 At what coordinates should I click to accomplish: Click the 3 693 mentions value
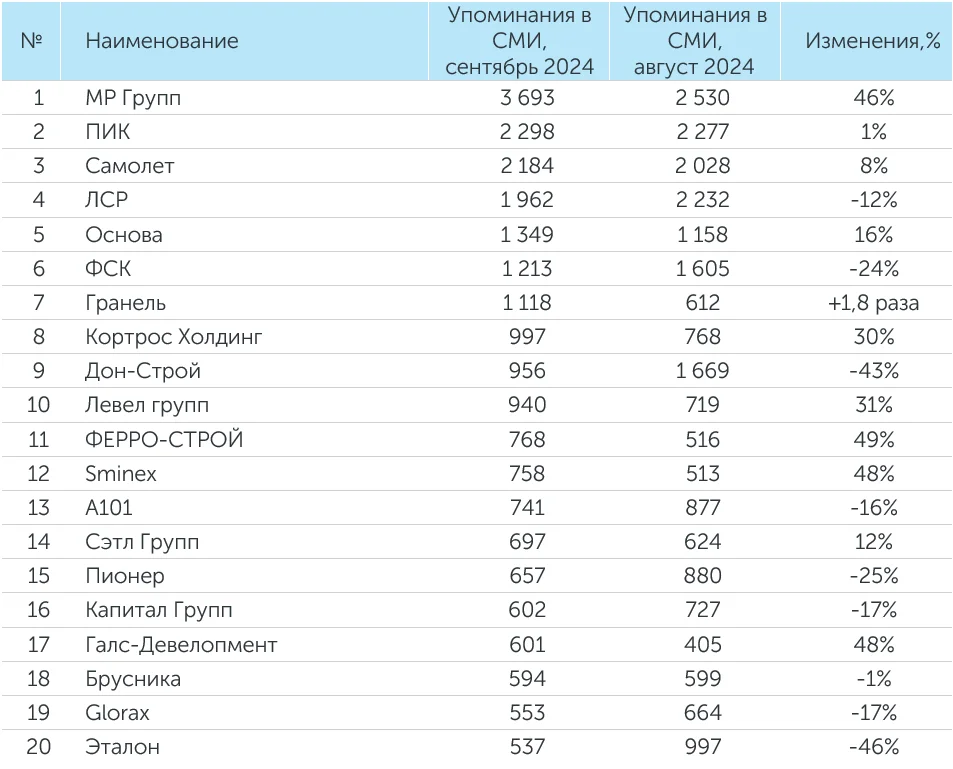[x=526, y=97]
